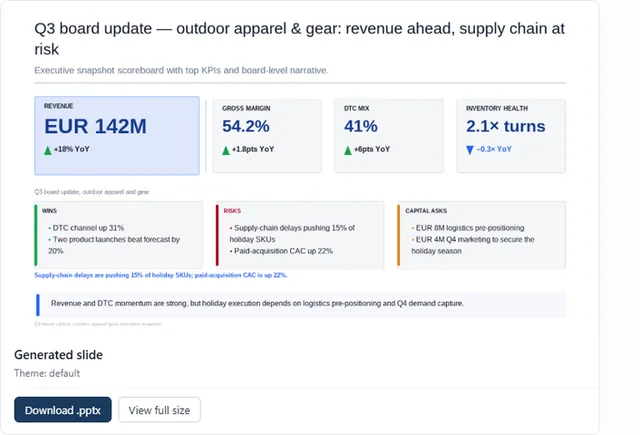Click the 'Theme: default' label
Image resolution: width=640 pixels, height=435 pixels.
47,373
